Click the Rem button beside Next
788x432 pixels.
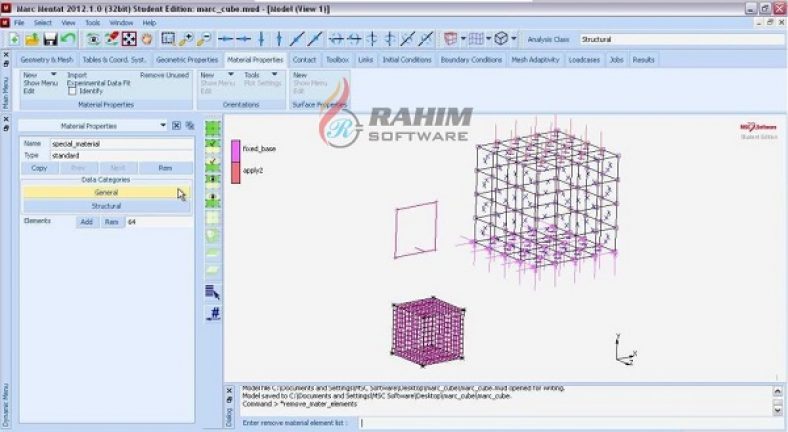pos(165,168)
